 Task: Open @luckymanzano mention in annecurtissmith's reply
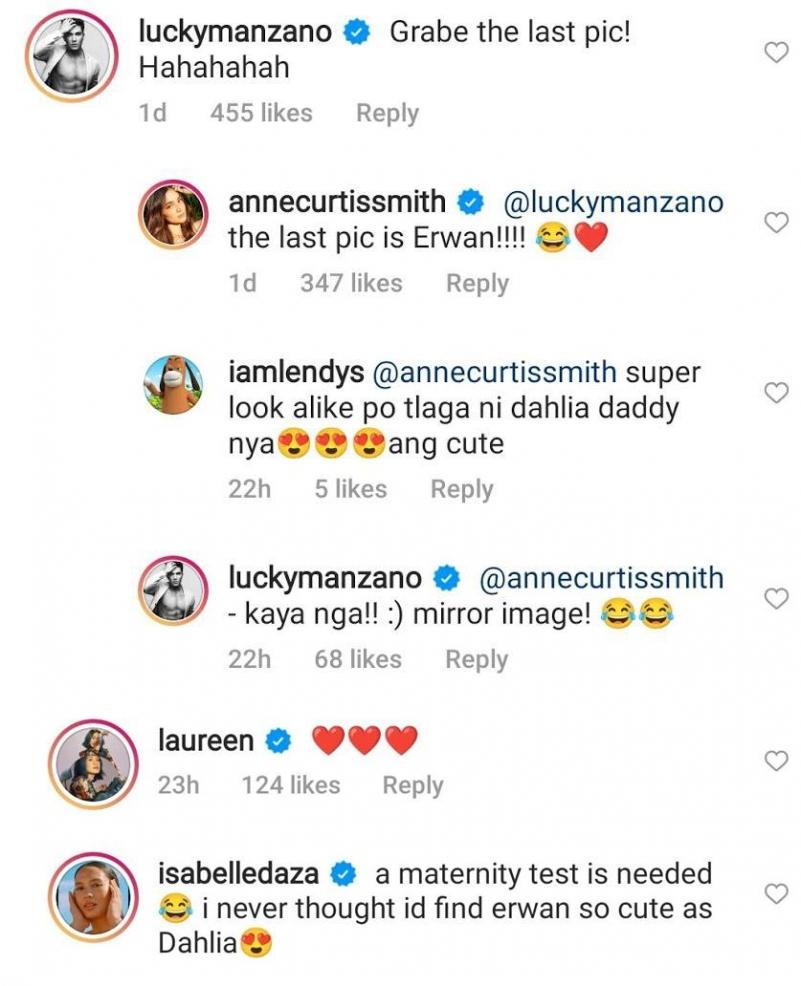612,202
